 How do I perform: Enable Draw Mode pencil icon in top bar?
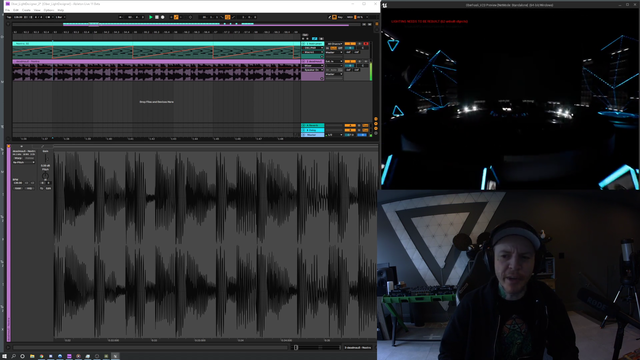[329, 17]
